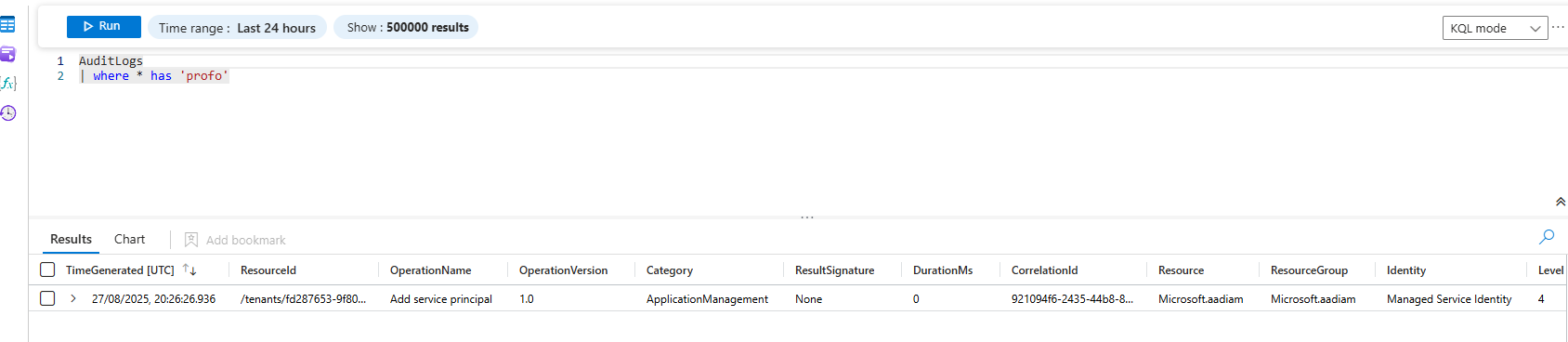Check the Add service principal row checkbox
This screenshot has width=1568, height=342.
click(47, 298)
